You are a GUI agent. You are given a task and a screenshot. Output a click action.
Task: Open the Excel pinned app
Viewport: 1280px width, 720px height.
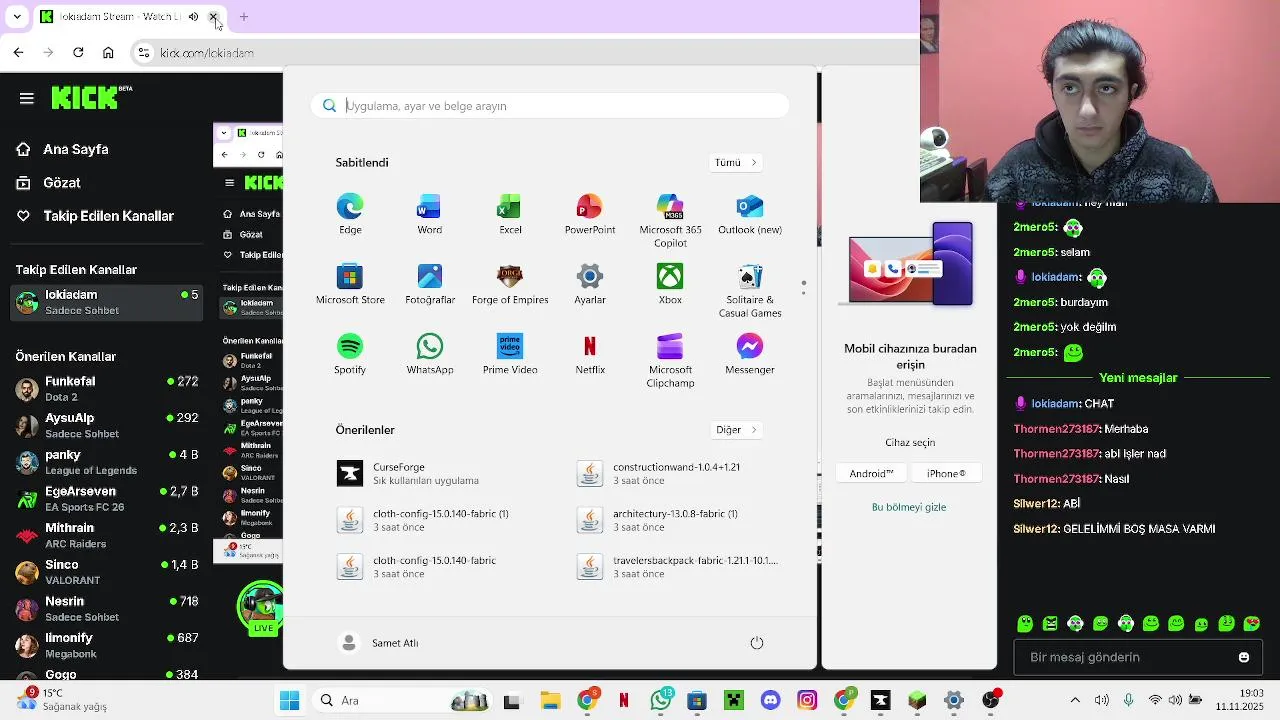pos(510,214)
